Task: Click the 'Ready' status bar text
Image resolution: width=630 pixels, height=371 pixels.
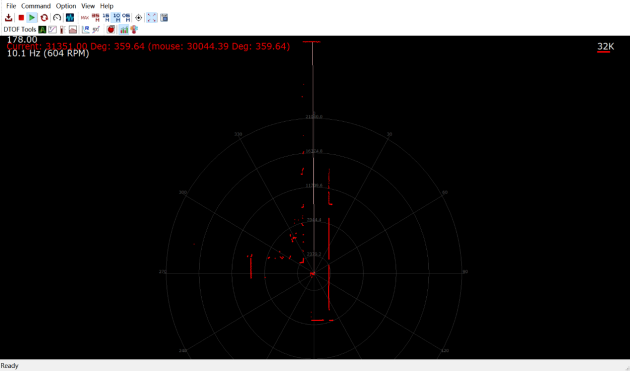Action: (x=10, y=365)
